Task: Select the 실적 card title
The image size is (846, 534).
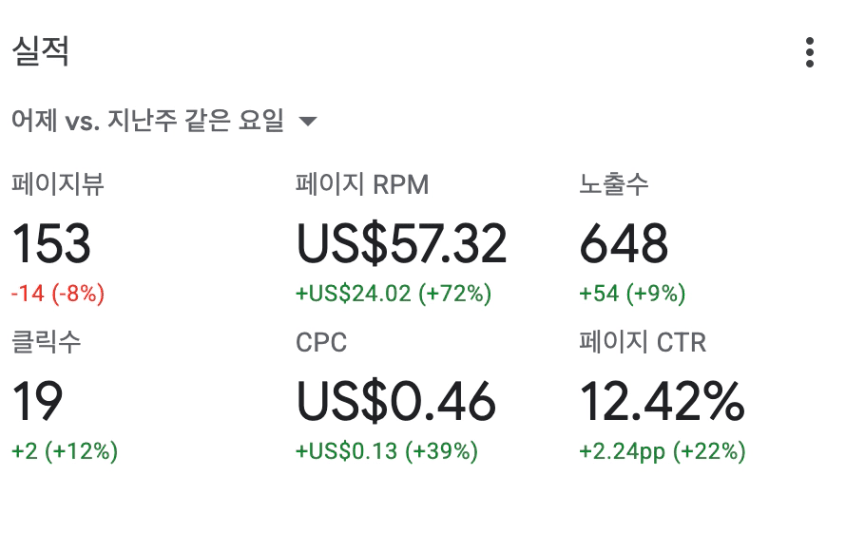Action: click(x=40, y=51)
